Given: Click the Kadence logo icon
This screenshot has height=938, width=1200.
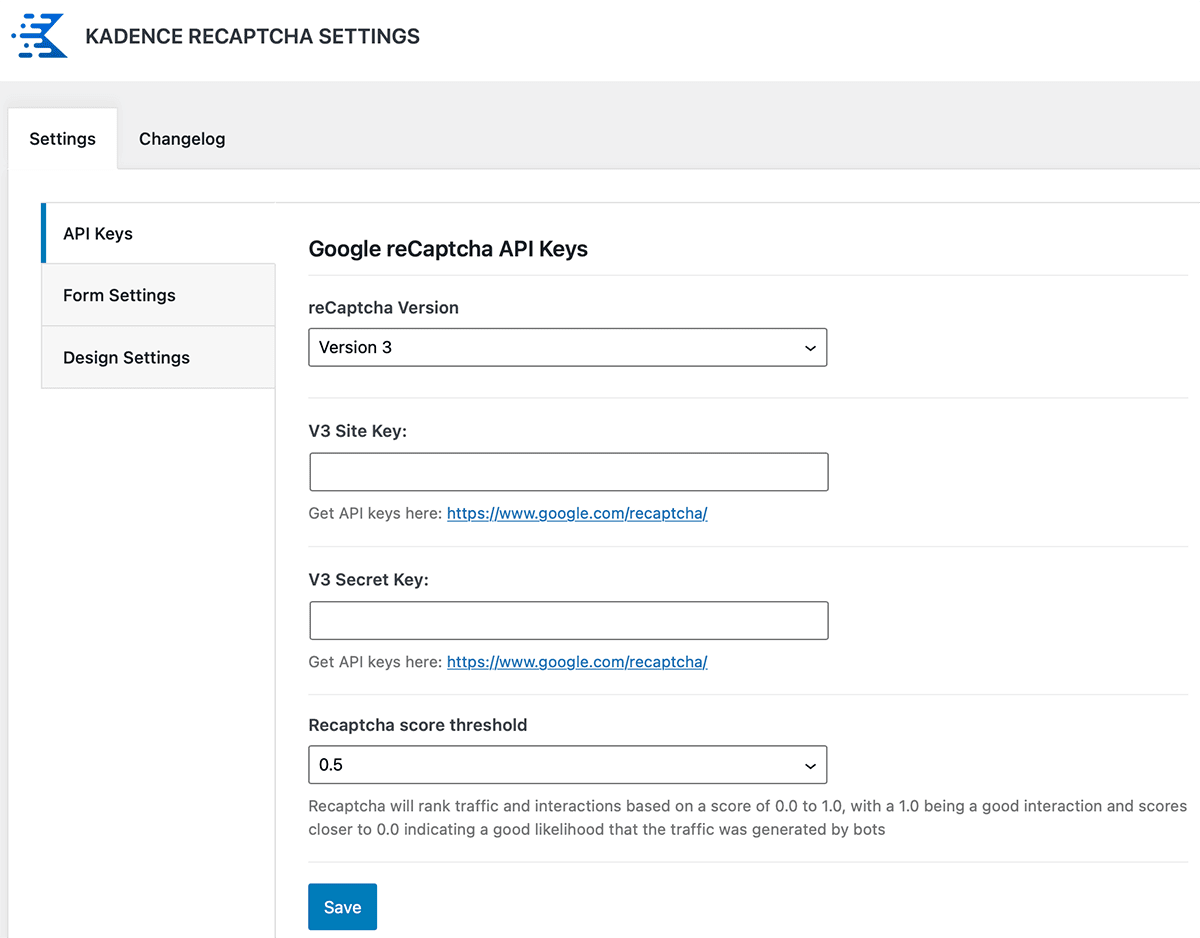Looking at the screenshot, I should coord(40,36).
